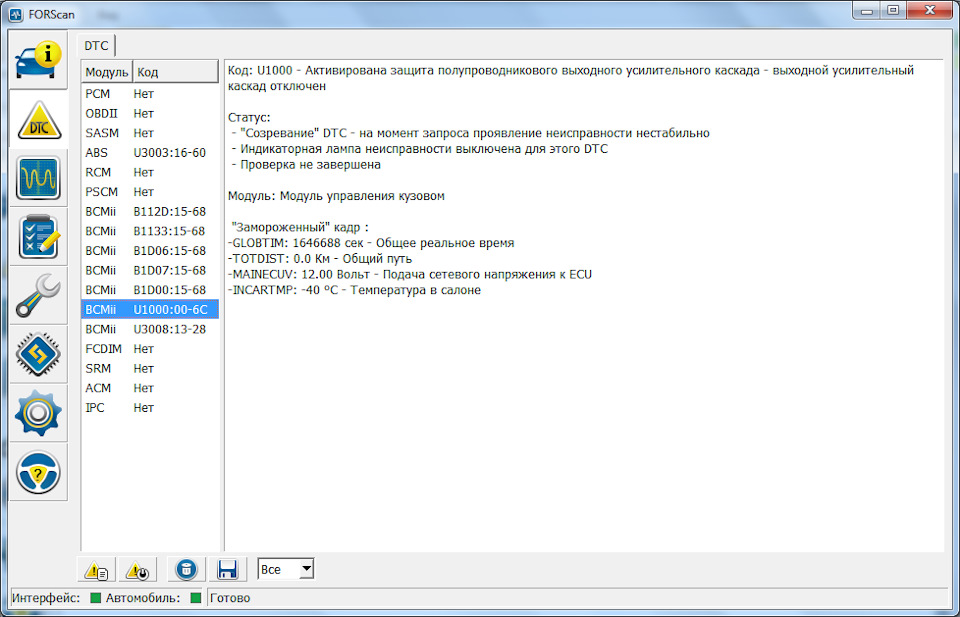Select the DTC section icon in sidebar
Screen dimensions: 960x617
click(38, 119)
